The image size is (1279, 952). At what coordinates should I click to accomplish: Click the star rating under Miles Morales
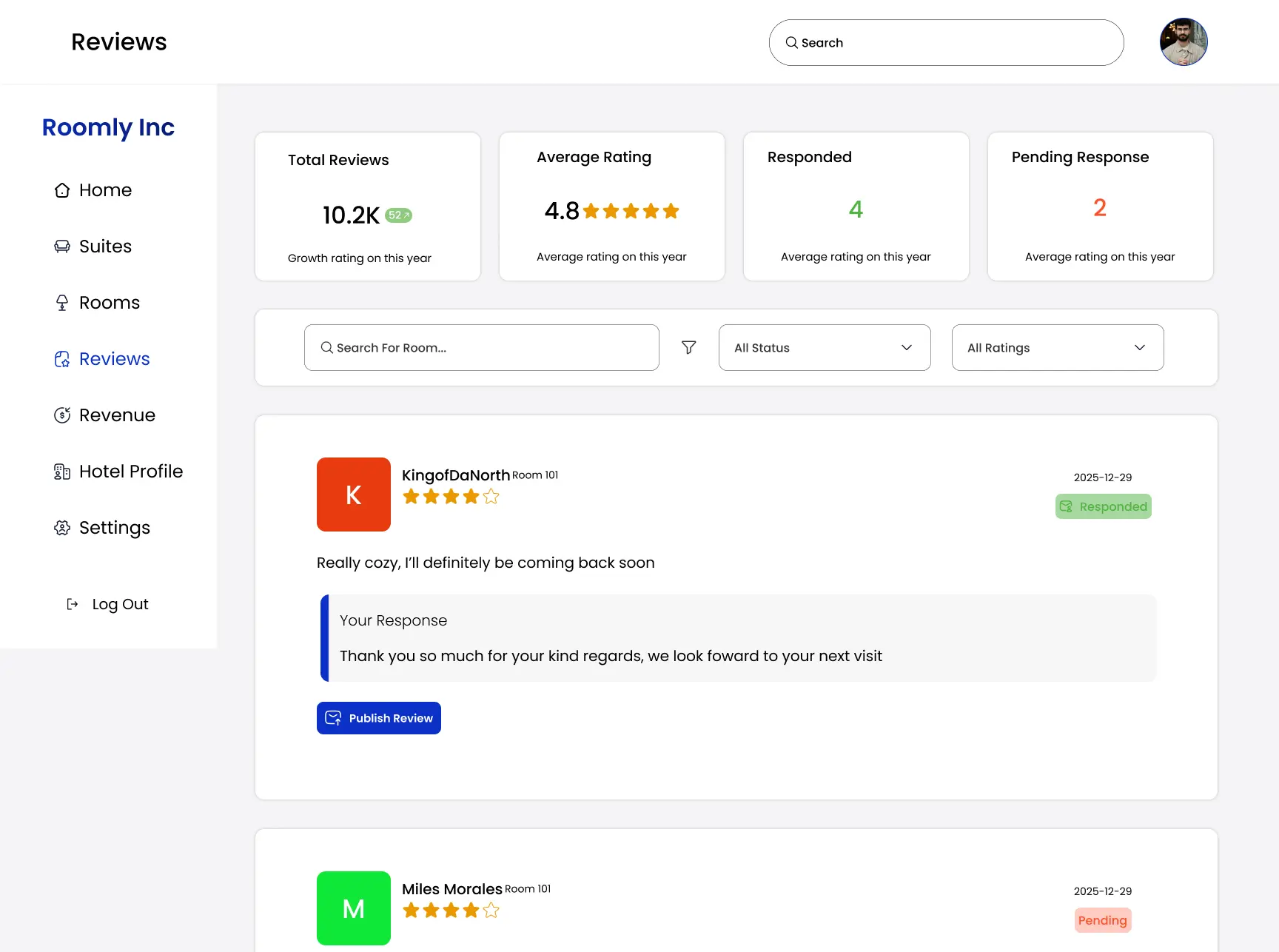pyautogui.click(x=451, y=911)
